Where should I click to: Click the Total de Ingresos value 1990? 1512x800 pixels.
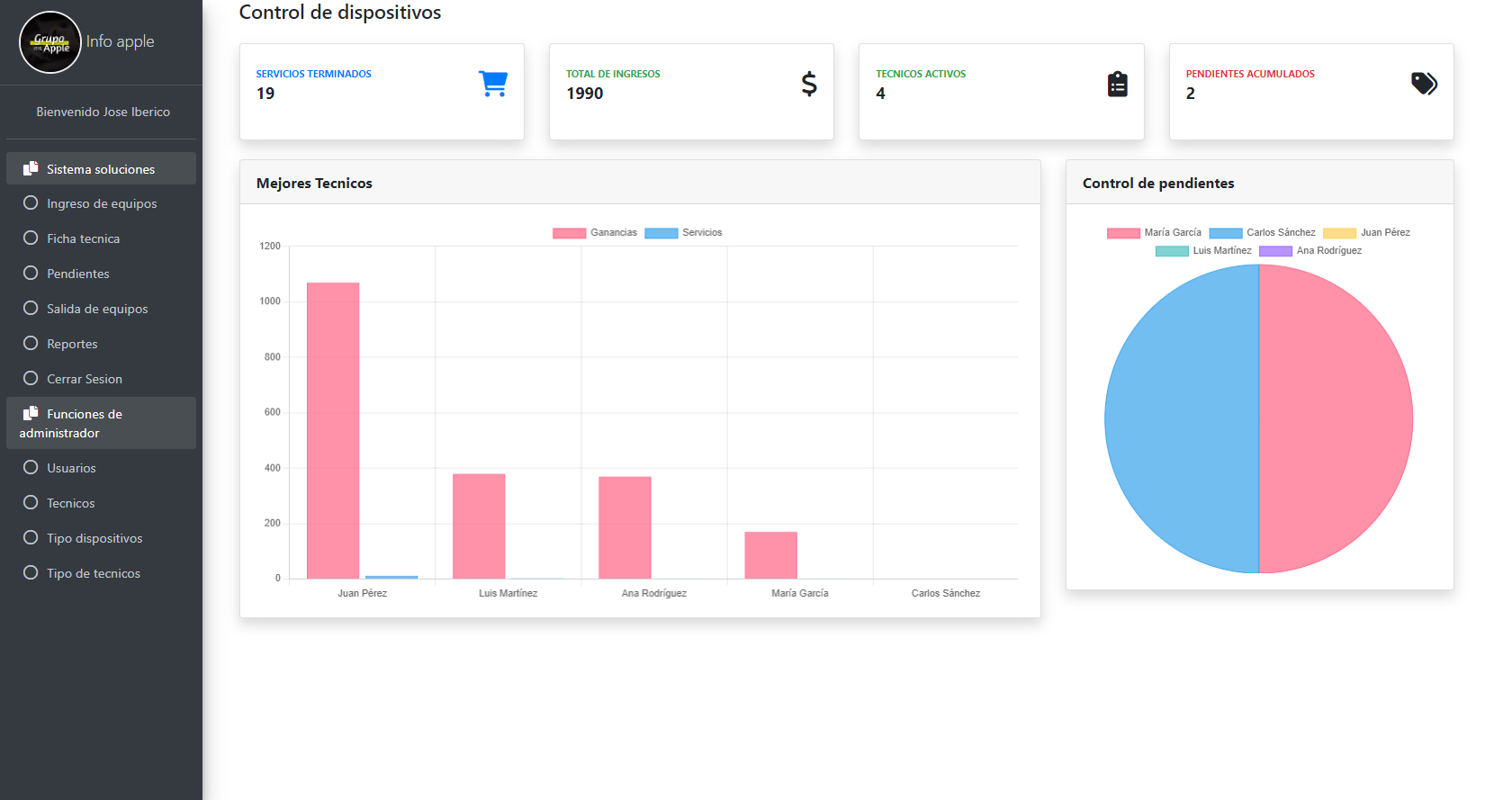[x=584, y=94]
